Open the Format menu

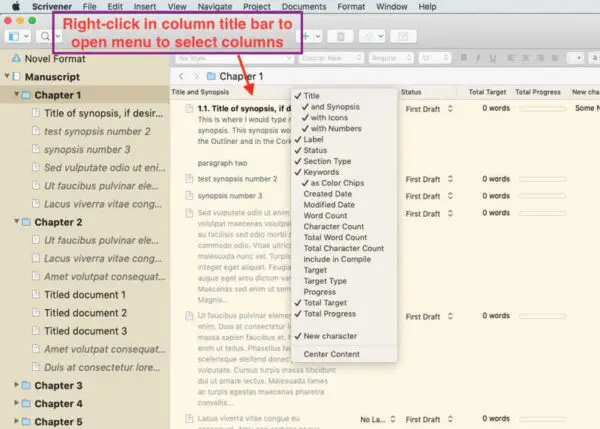click(351, 7)
